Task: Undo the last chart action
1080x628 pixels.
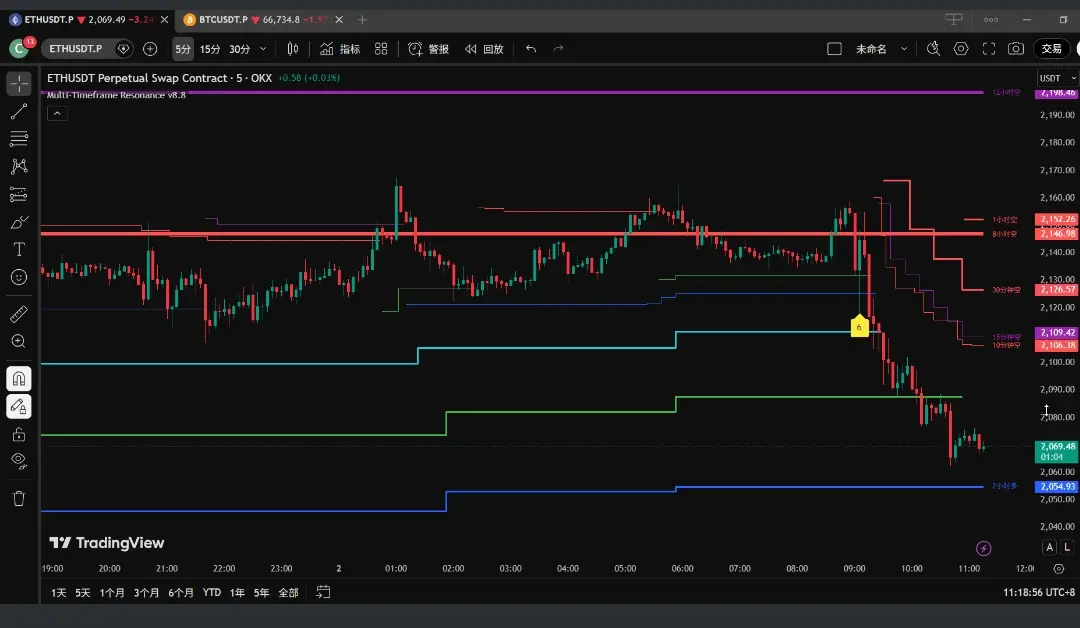Action: (531, 49)
